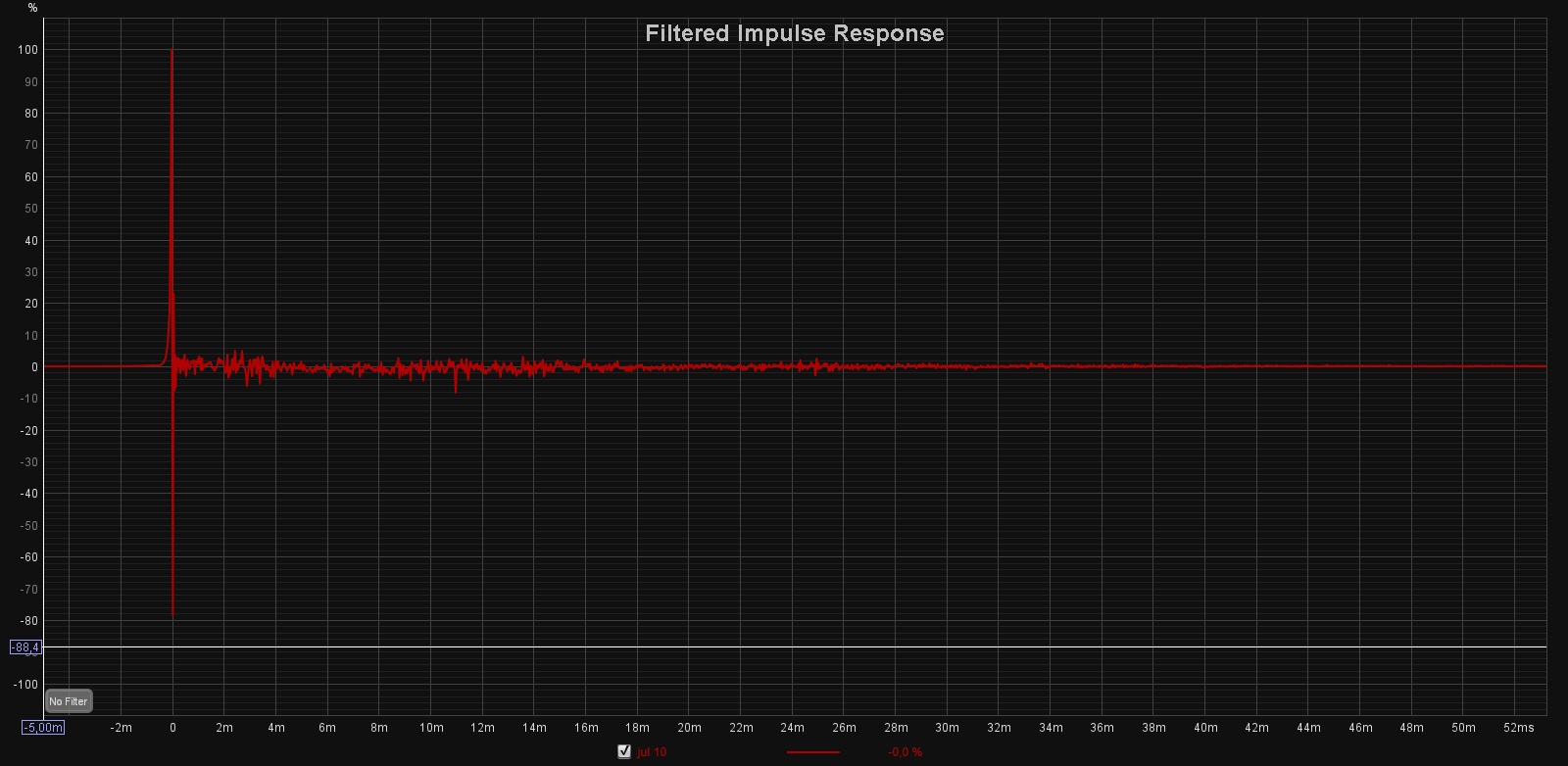Image resolution: width=1568 pixels, height=766 pixels.
Task: Click the -2m label on time axis
Action: 121,728
